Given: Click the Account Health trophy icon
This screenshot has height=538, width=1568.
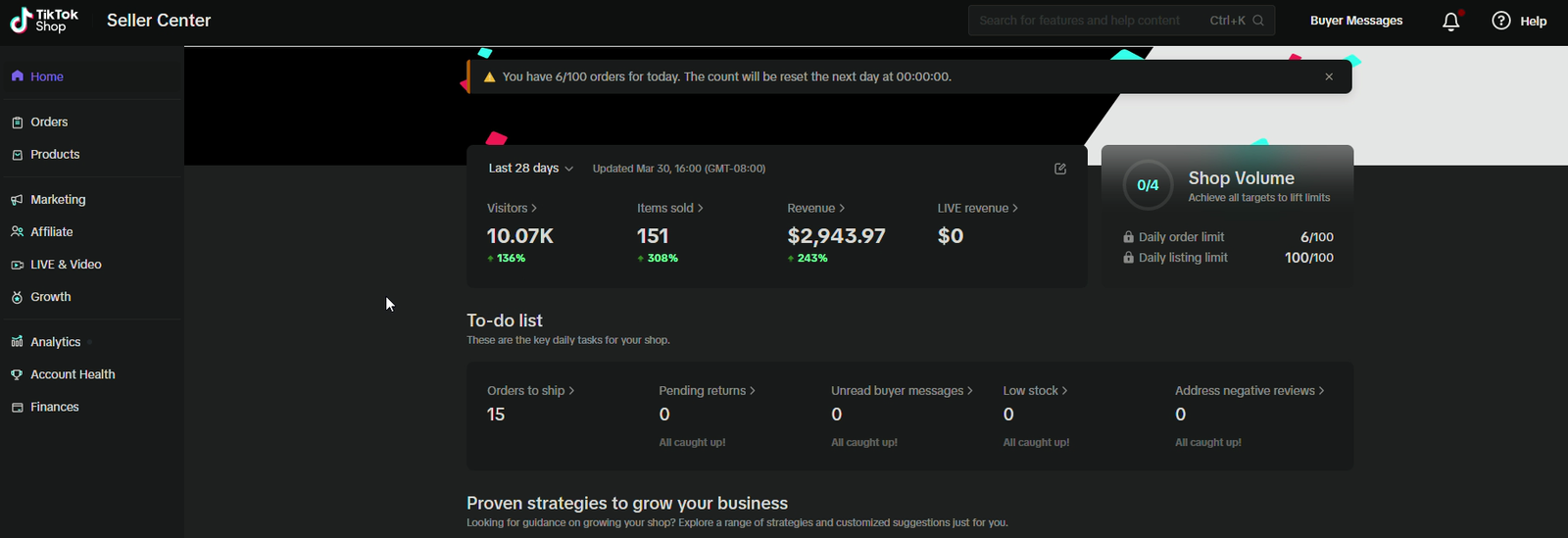Looking at the screenshot, I should [17, 375].
